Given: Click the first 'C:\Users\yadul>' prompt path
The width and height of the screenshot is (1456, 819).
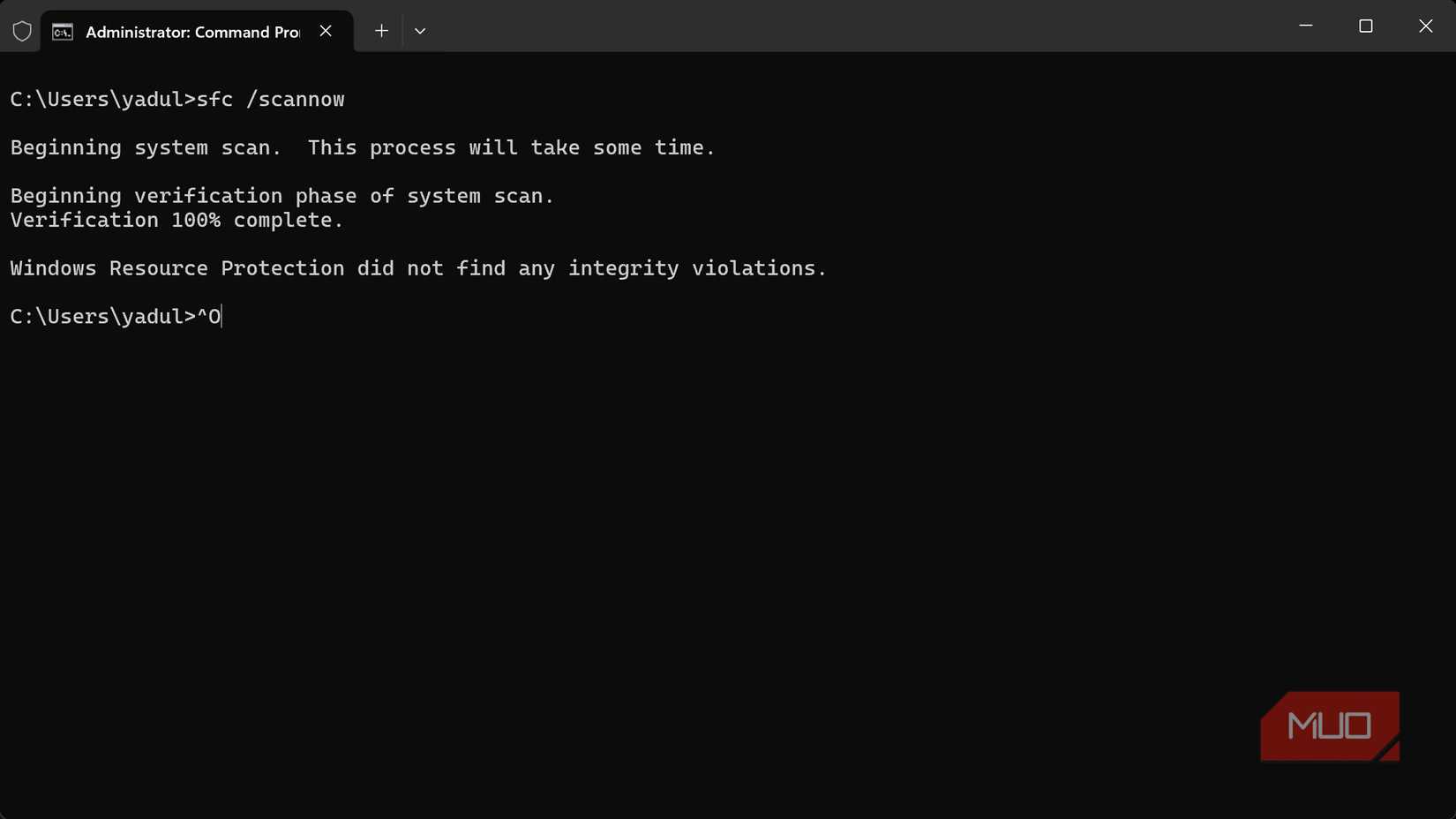Looking at the screenshot, I should coord(102,100).
